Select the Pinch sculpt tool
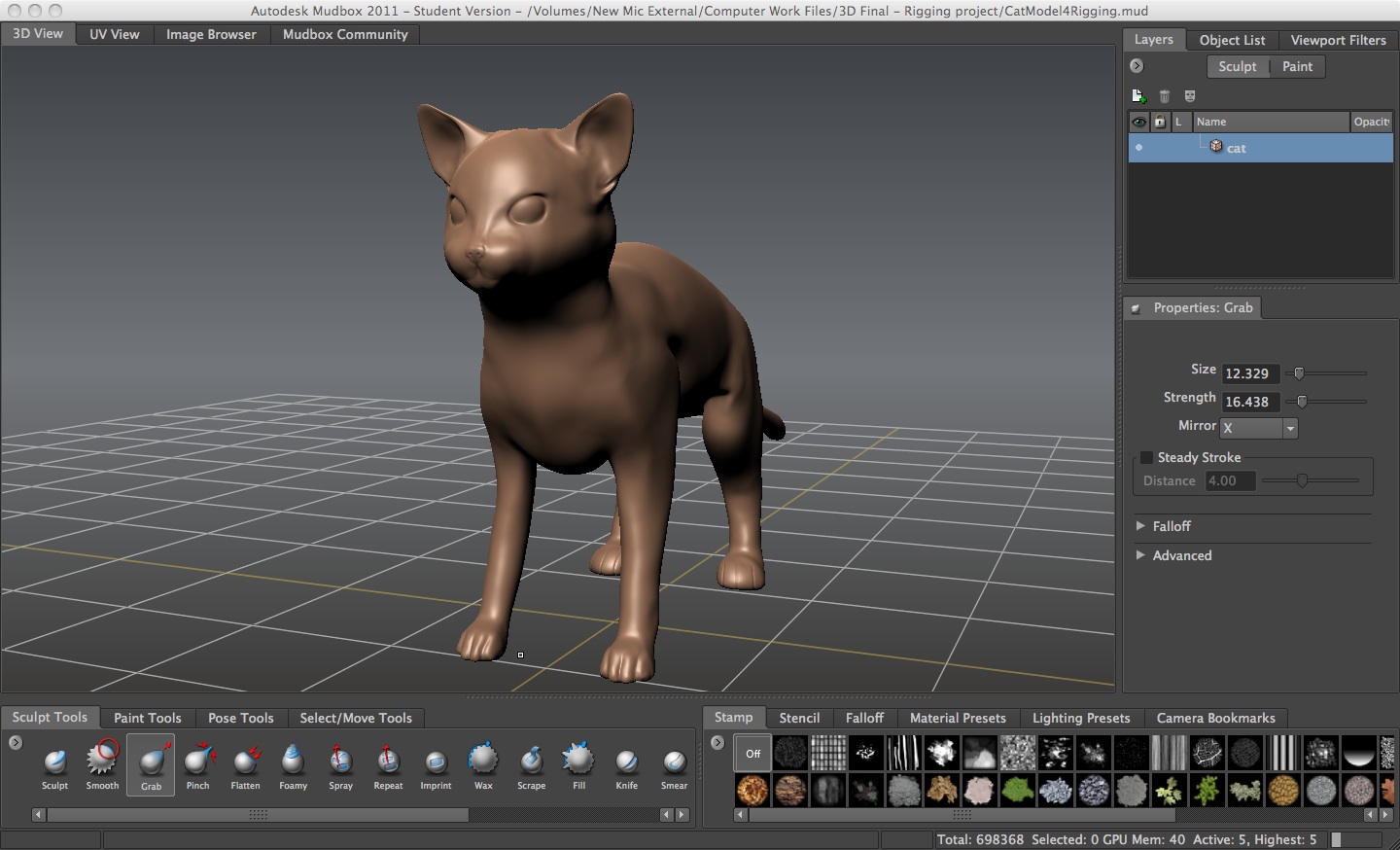The height and width of the screenshot is (850, 1400). (x=197, y=764)
